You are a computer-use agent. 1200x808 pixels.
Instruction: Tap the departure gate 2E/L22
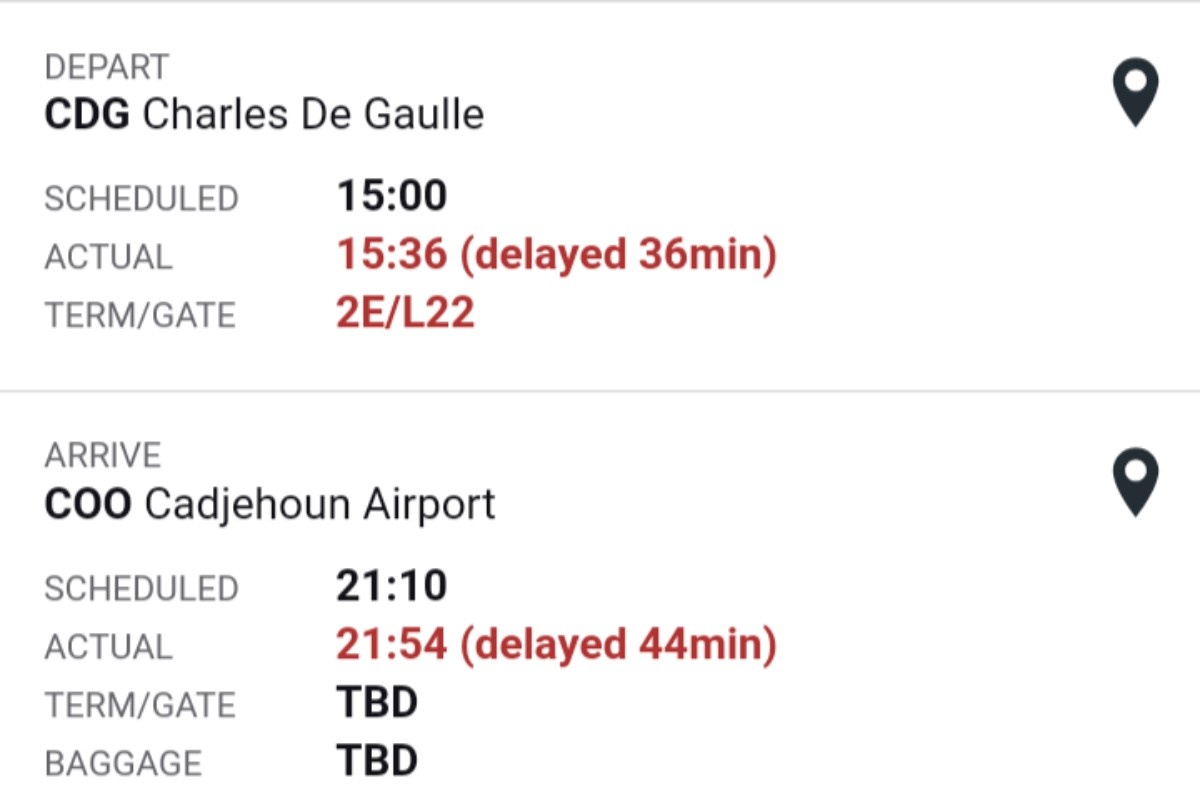[405, 314]
